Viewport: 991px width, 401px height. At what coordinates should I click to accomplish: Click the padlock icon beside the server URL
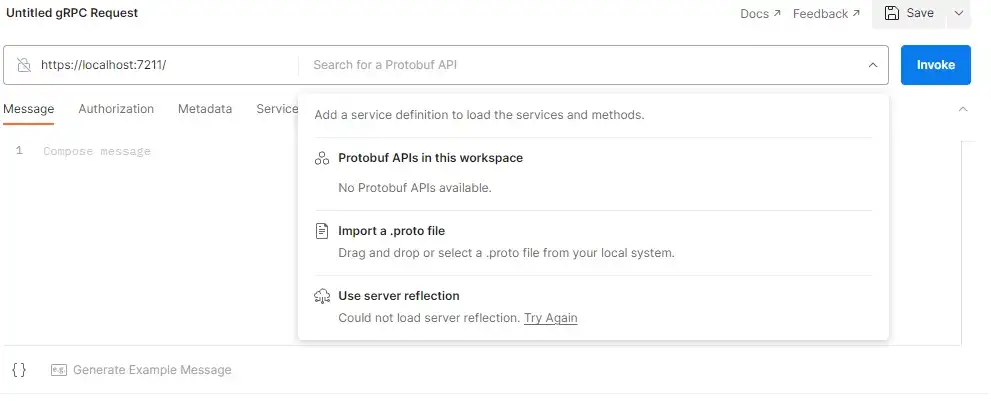(x=24, y=65)
